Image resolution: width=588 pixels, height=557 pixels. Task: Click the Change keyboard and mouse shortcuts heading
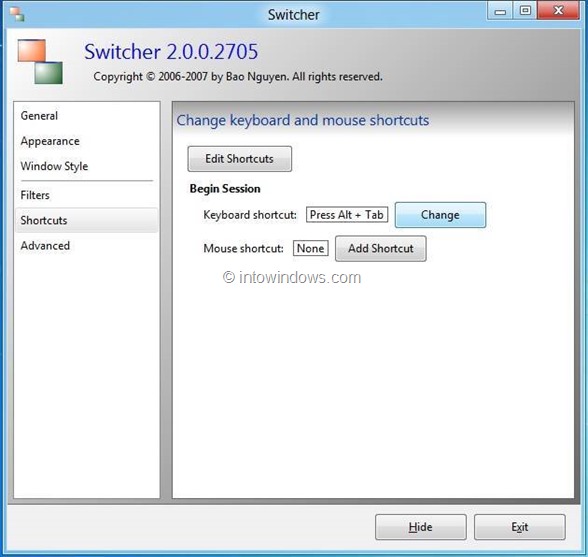pyautogui.click(x=303, y=120)
